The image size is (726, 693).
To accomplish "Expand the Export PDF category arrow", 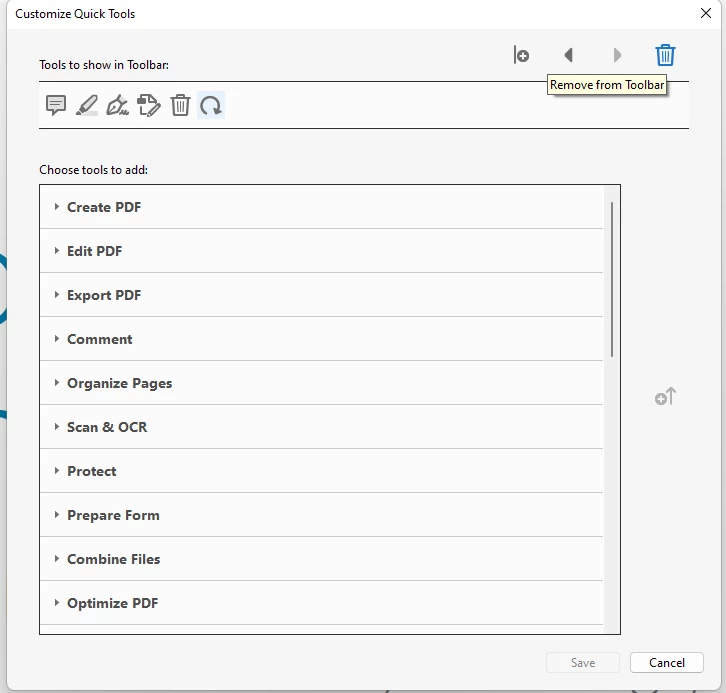I will point(56,294).
